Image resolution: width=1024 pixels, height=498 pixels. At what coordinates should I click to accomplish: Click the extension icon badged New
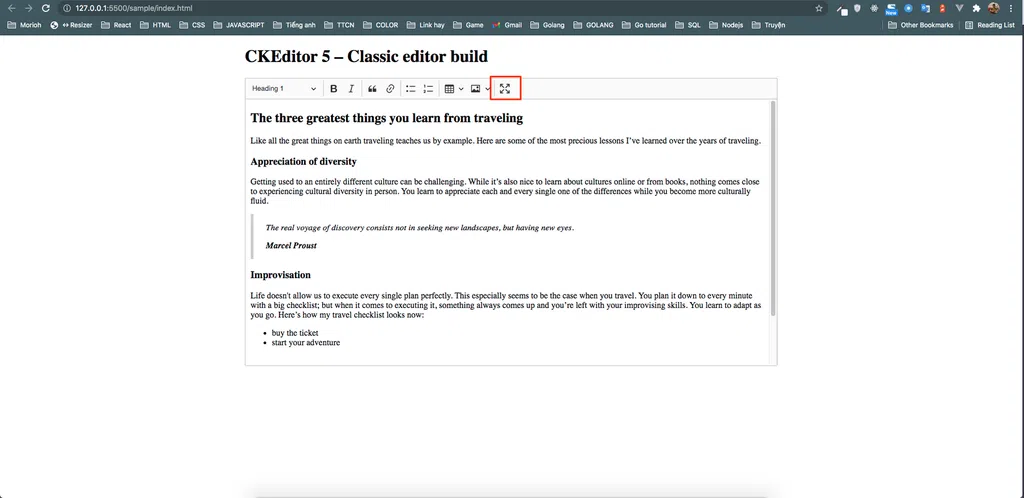[891, 9]
